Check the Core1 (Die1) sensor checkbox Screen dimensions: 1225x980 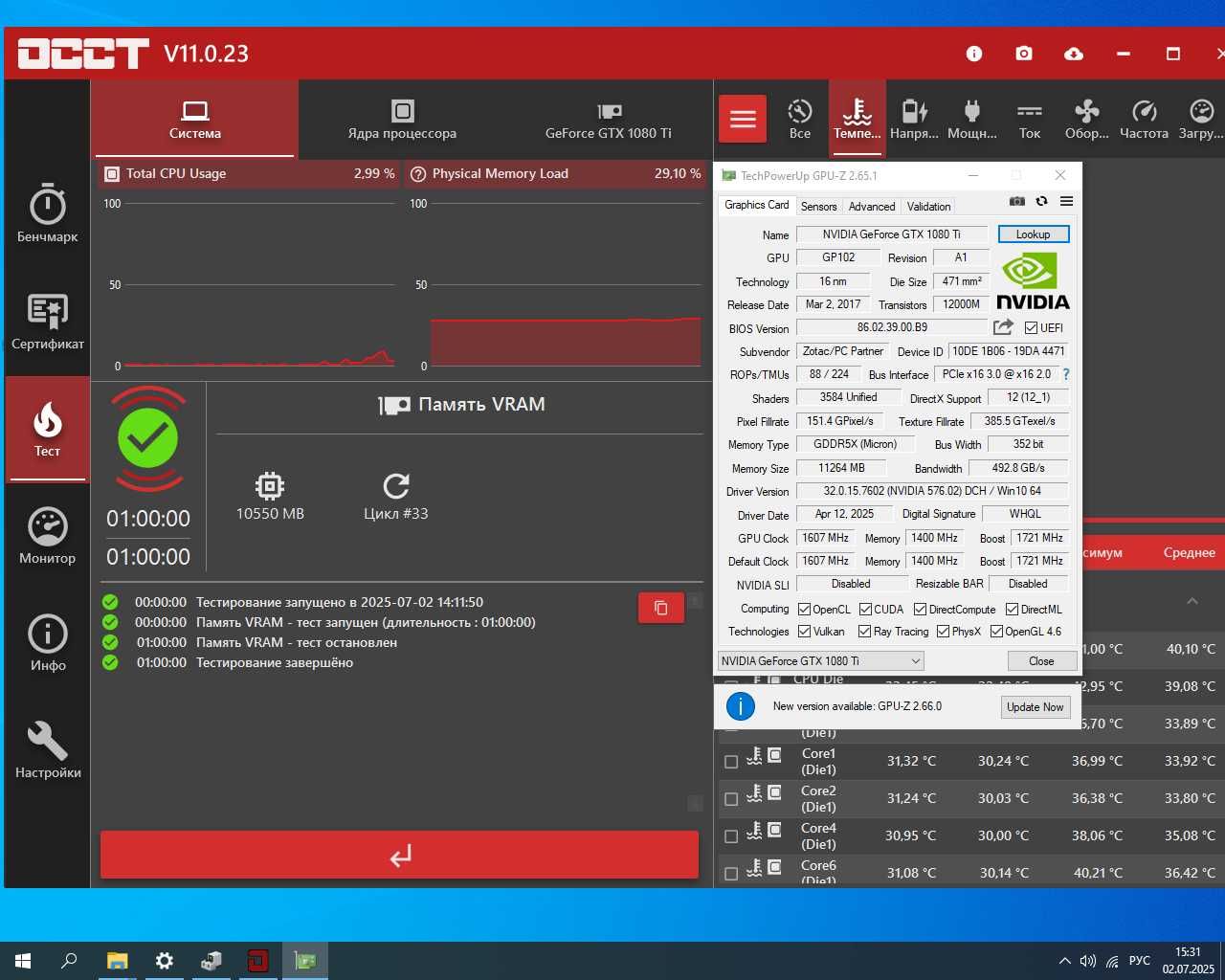(x=731, y=762)
